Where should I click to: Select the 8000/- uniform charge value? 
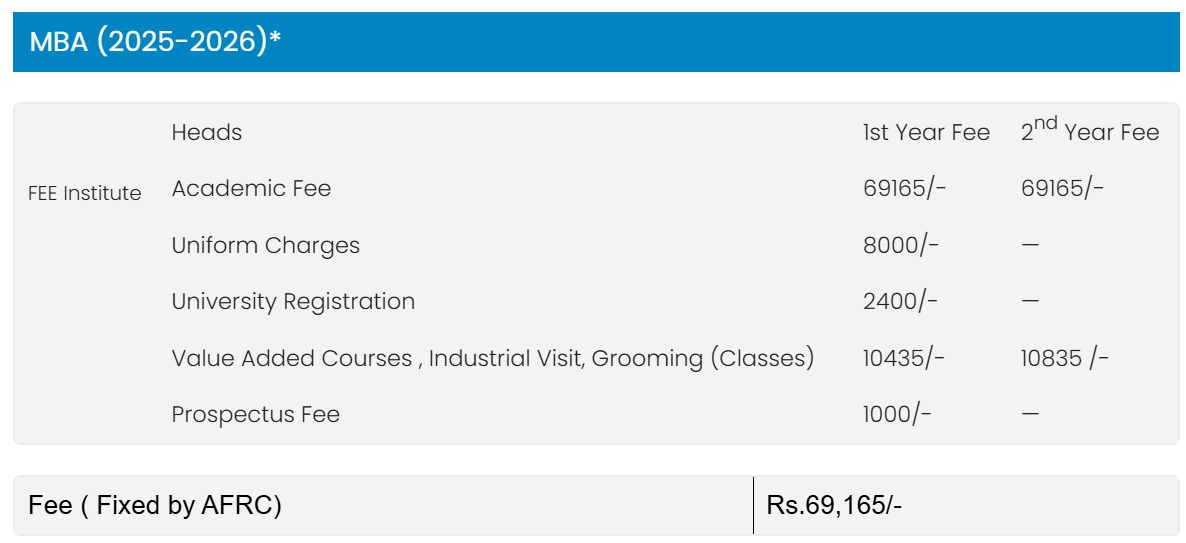coord(900,245)
